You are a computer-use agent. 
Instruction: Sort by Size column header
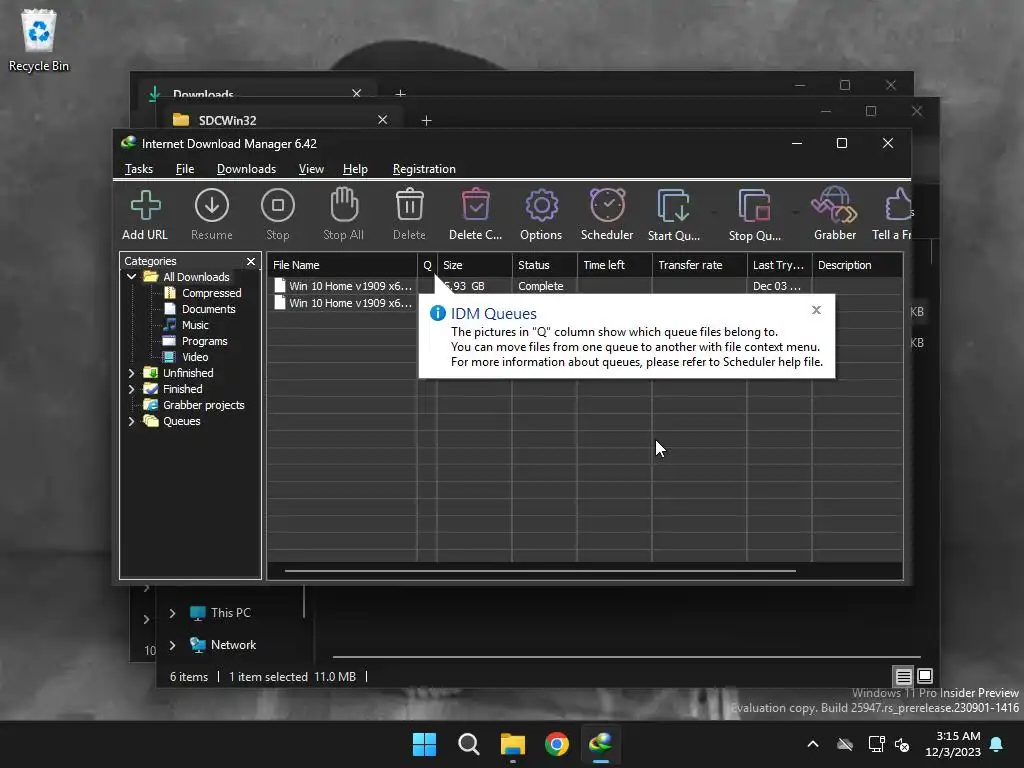pos(475,265)
